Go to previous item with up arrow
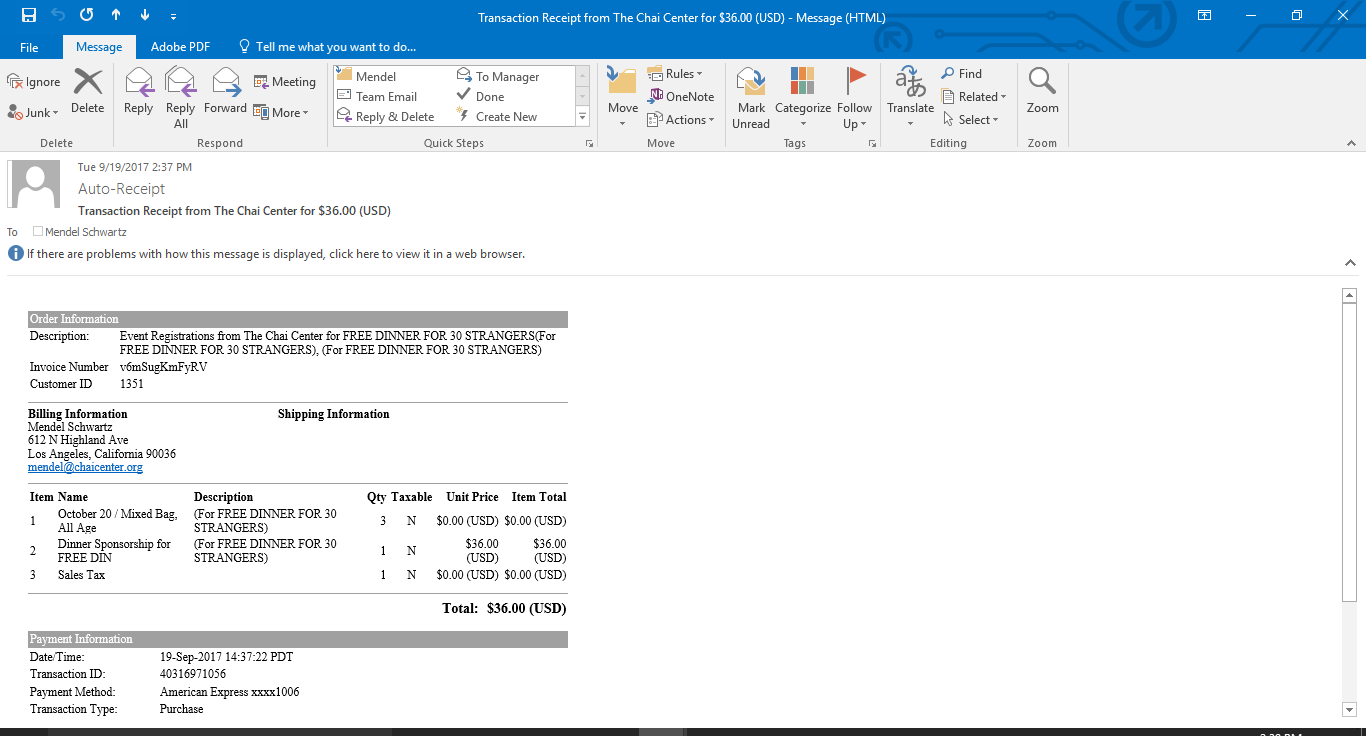Screen dimensions: 1366x736 (116, 15)
